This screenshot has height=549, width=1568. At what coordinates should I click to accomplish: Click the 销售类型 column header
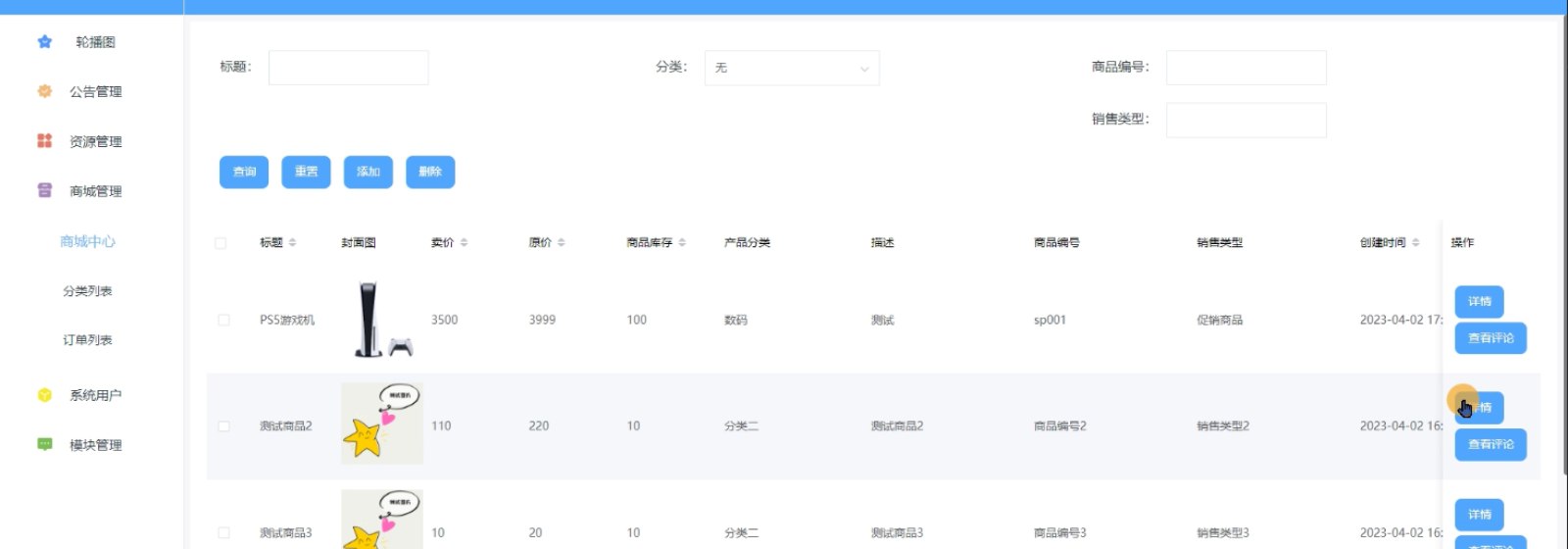[x=1219, y=243]
